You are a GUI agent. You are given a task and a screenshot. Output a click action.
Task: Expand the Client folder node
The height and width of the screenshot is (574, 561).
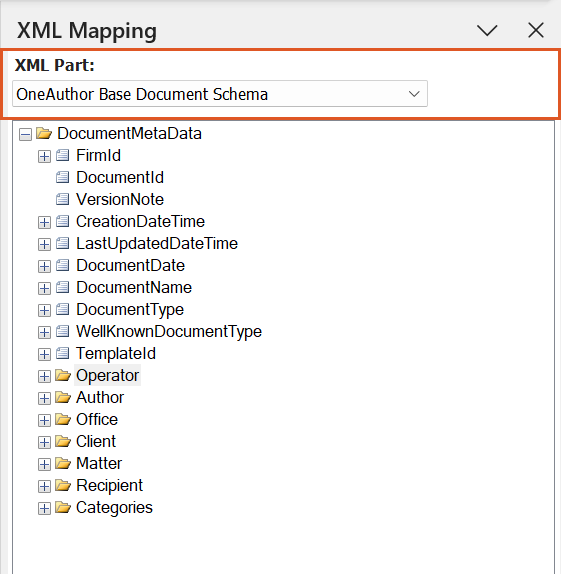coord(44,442)
